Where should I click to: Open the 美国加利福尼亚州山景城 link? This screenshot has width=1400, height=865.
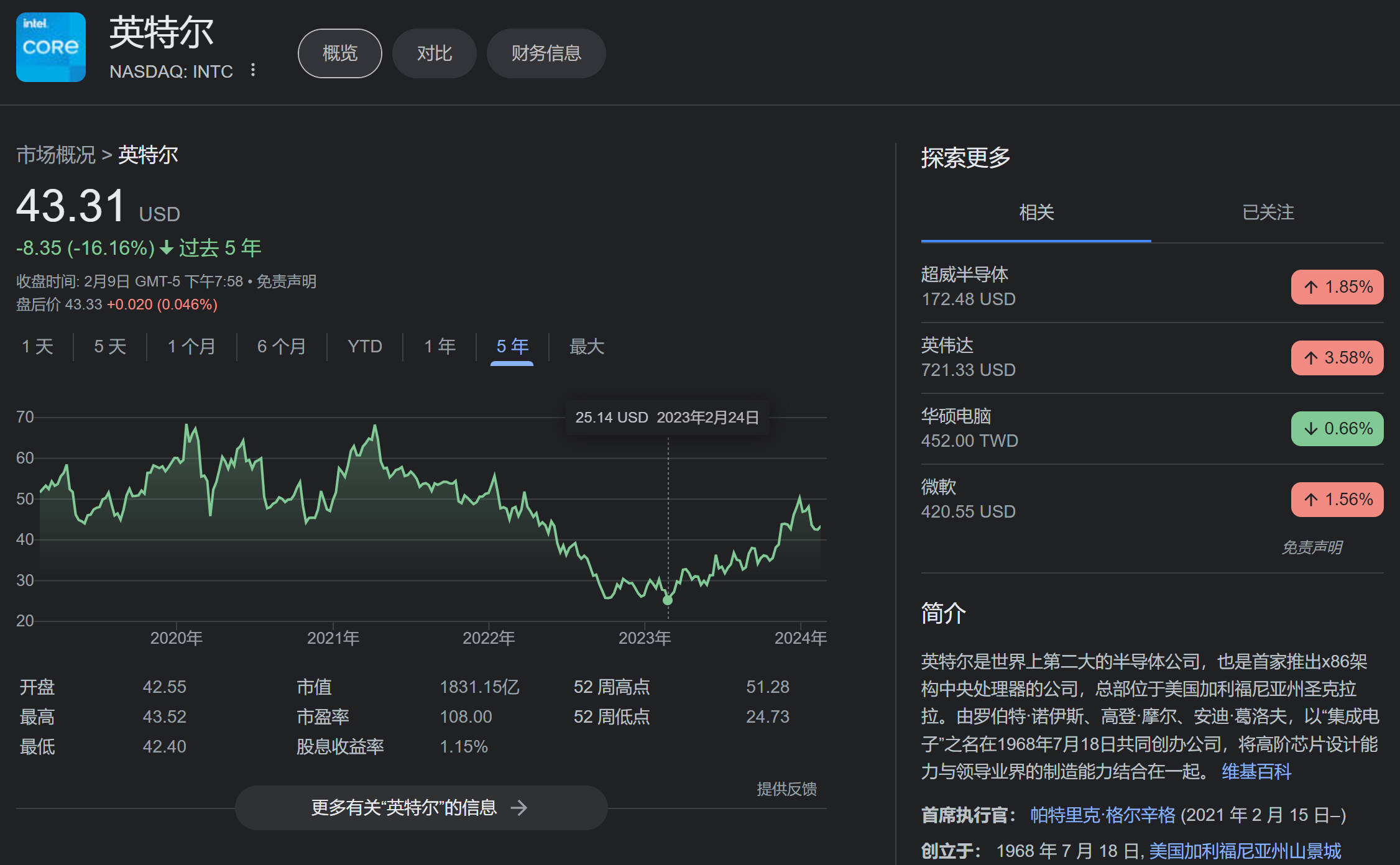point(1245,851)
